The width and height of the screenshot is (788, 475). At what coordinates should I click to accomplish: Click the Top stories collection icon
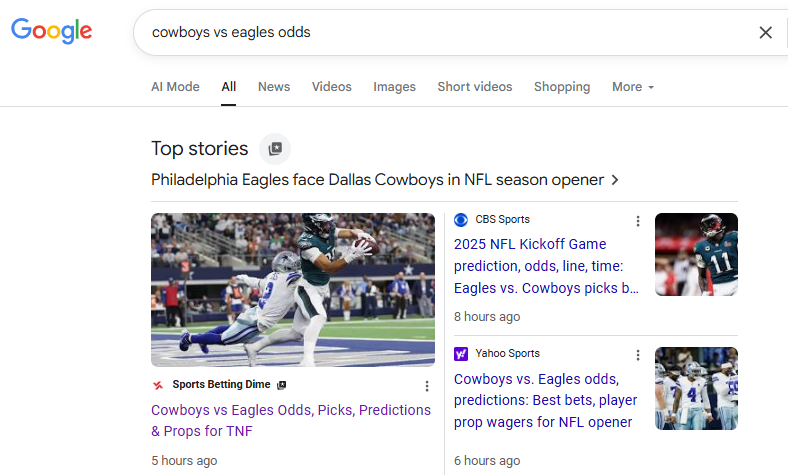(275, 149)
